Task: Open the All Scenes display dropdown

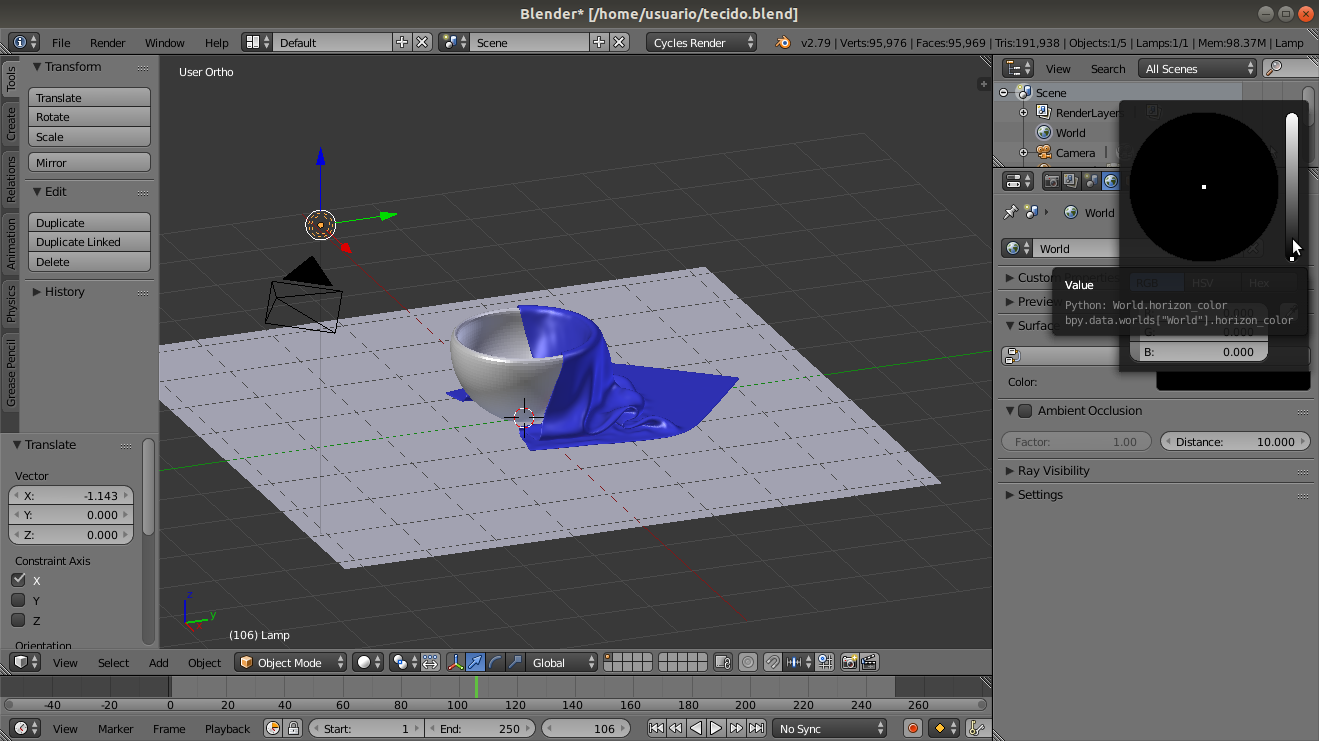Action: pos(1198,68)
